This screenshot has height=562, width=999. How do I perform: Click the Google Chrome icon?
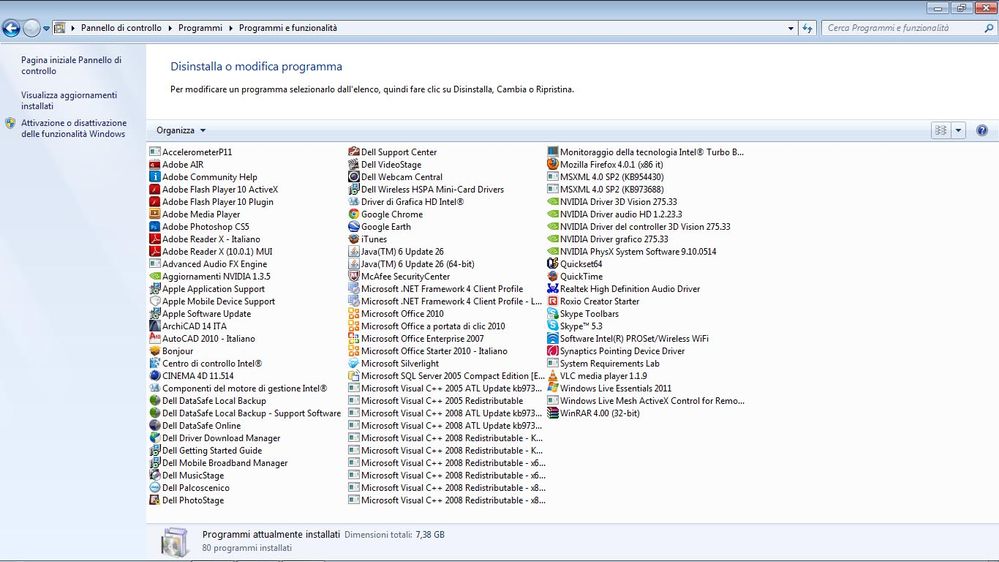[x=354, y=214]
